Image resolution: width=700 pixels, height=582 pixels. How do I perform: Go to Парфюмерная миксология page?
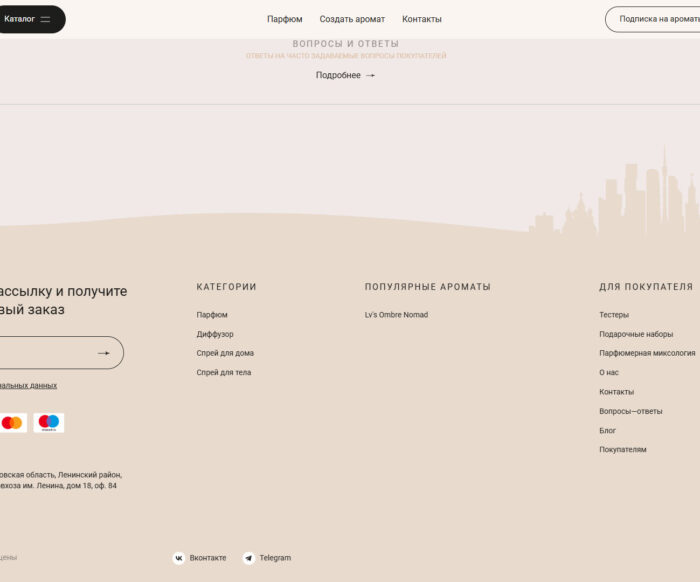(647, 353)
